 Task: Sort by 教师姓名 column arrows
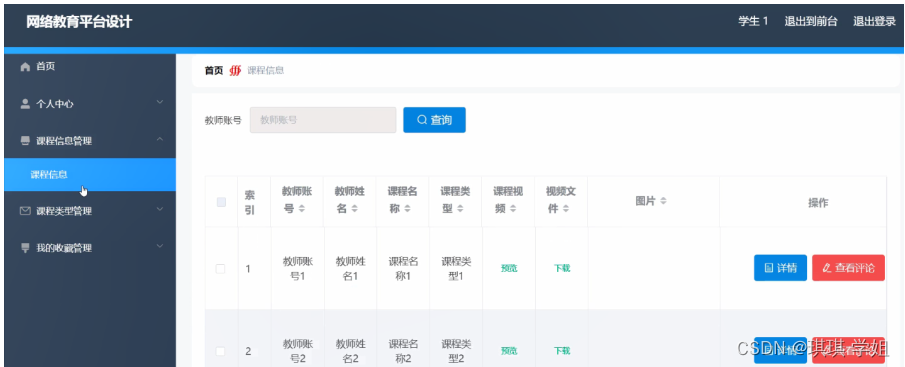[354, 209]
